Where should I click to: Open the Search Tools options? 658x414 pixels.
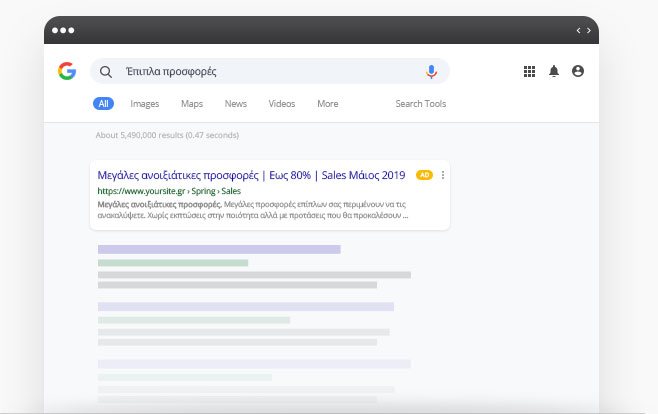pyautogui.click(x=420, y=104)
